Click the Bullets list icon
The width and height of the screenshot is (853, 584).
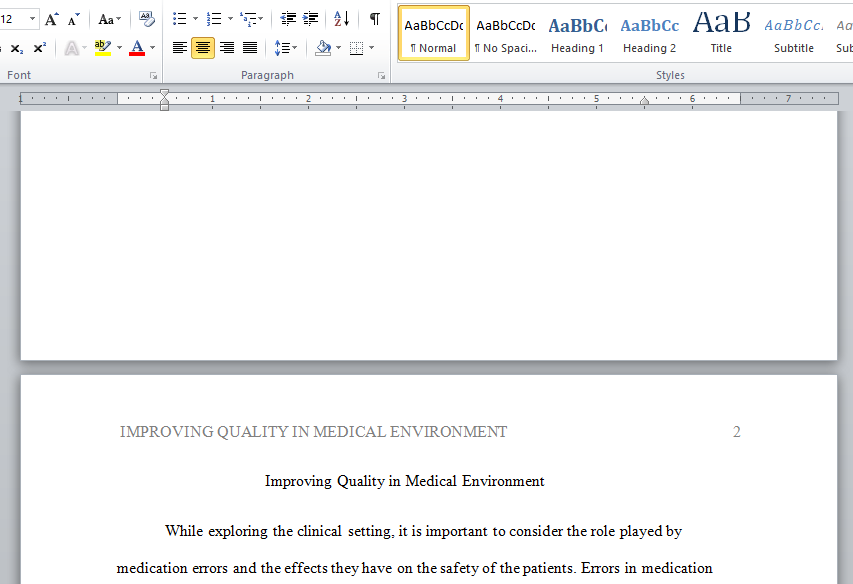point(180,20)
